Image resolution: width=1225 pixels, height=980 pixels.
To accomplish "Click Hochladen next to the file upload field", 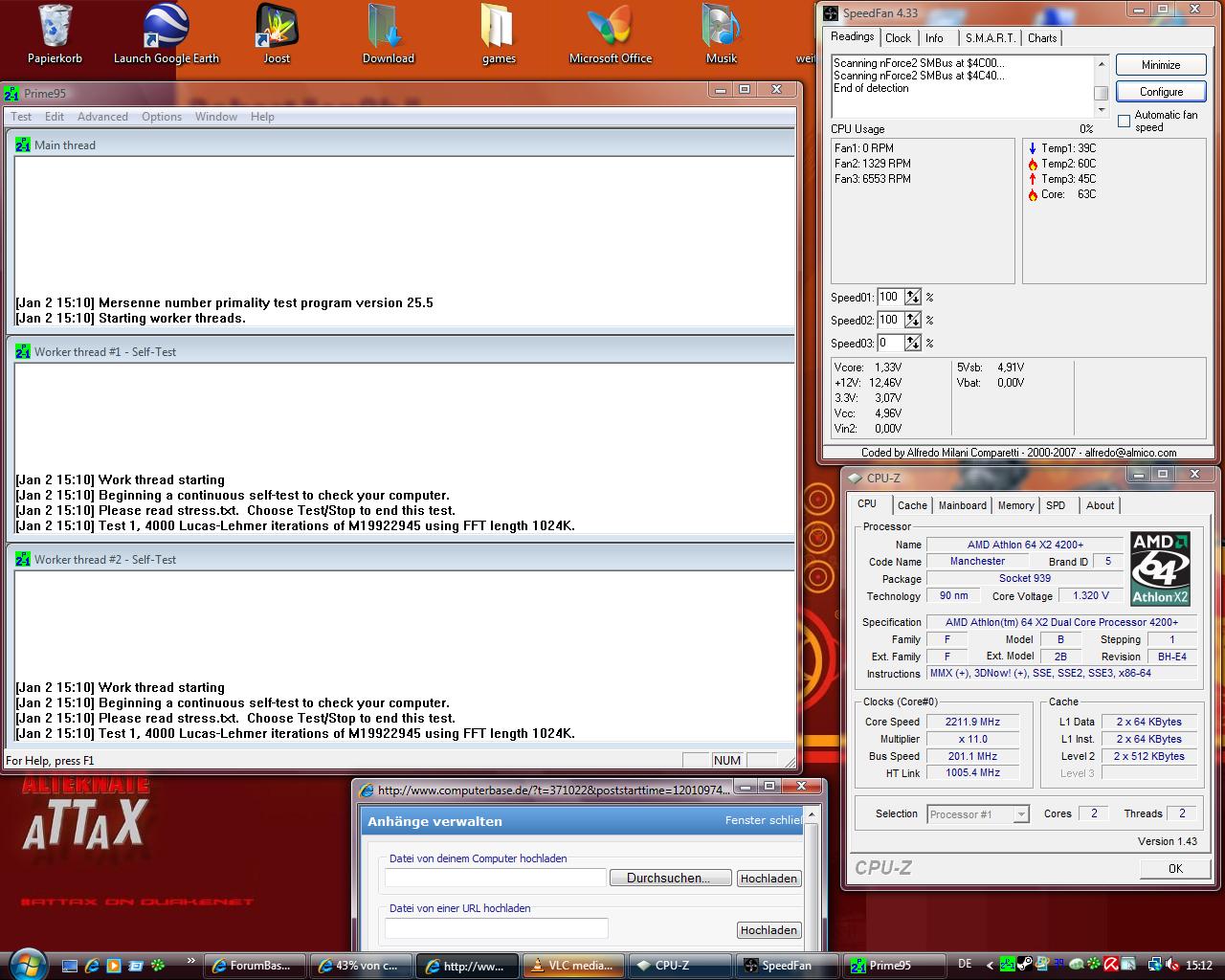I will 768,878.
